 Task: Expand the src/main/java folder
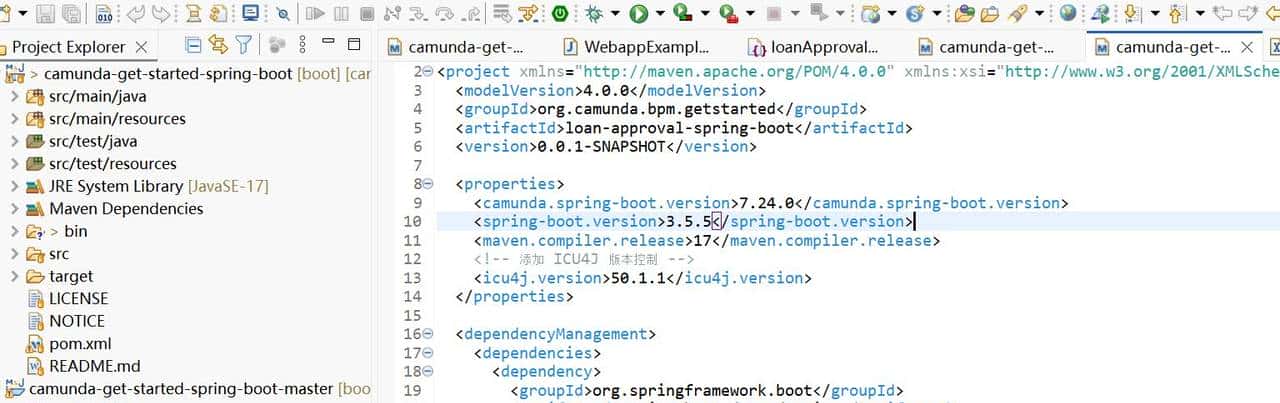pyautogui.click(x=14, y=96)
